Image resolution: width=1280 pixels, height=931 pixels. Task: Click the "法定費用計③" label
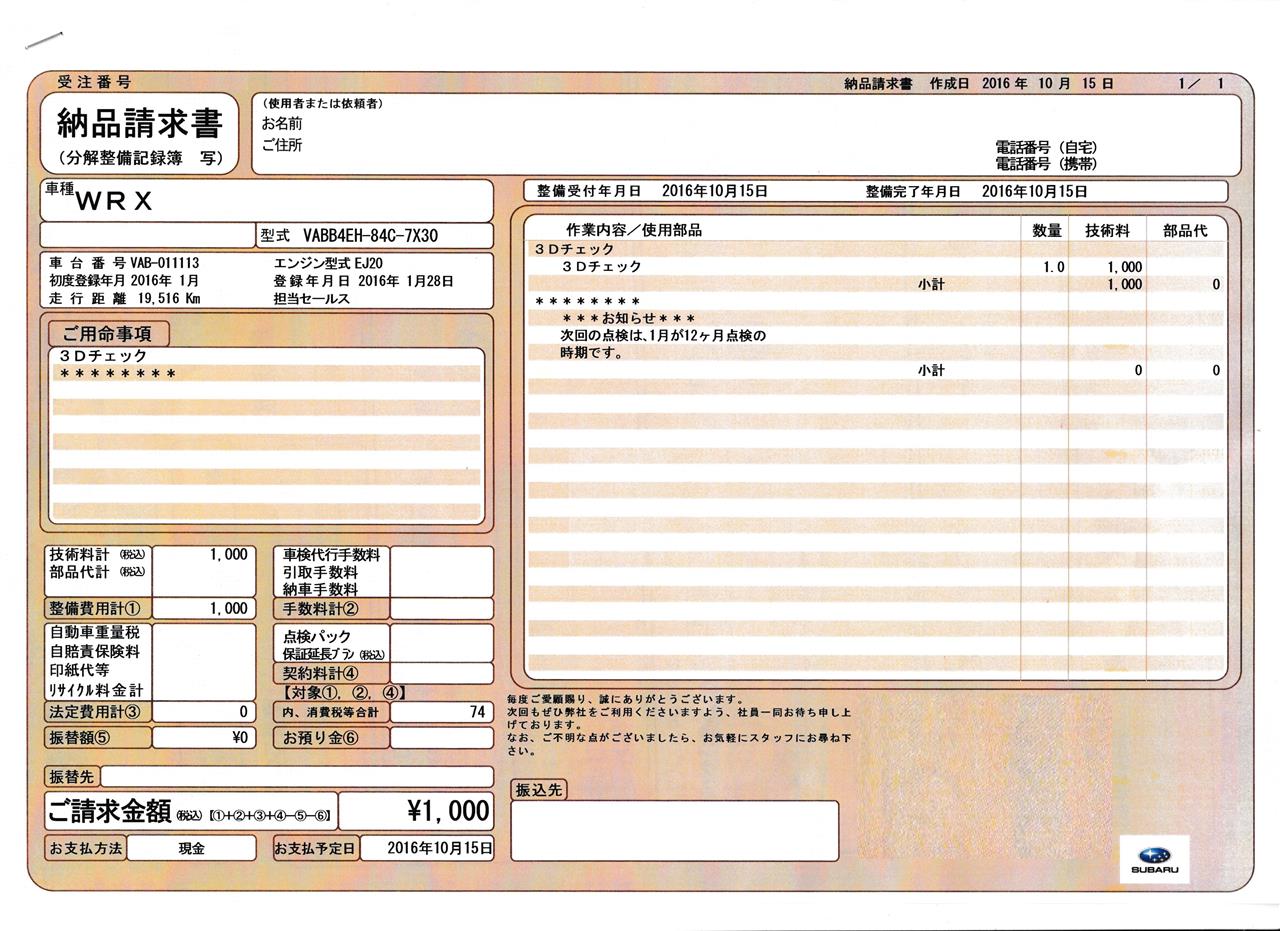click(95, 712)
